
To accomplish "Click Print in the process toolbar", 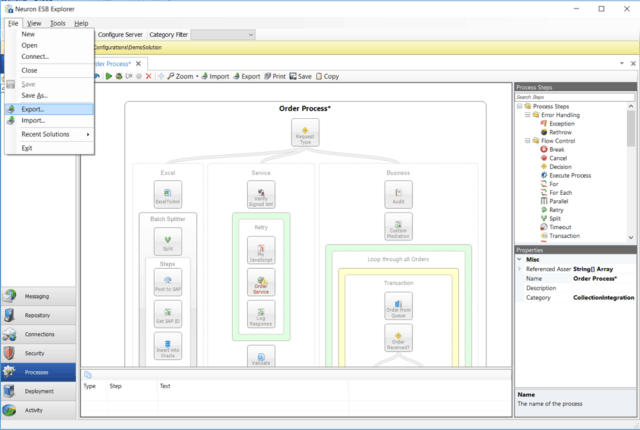I will click(x=275, y=76).
